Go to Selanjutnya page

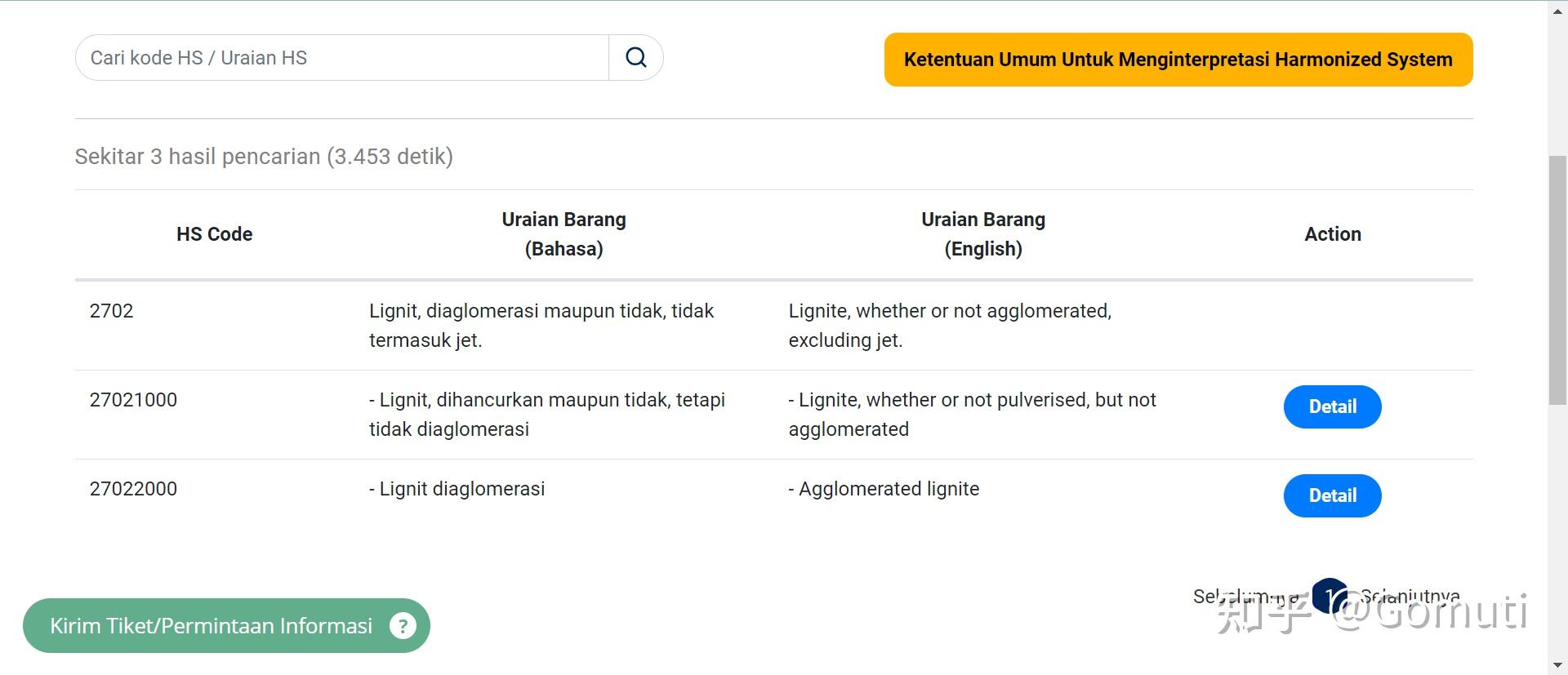(x=1410, y=597)
